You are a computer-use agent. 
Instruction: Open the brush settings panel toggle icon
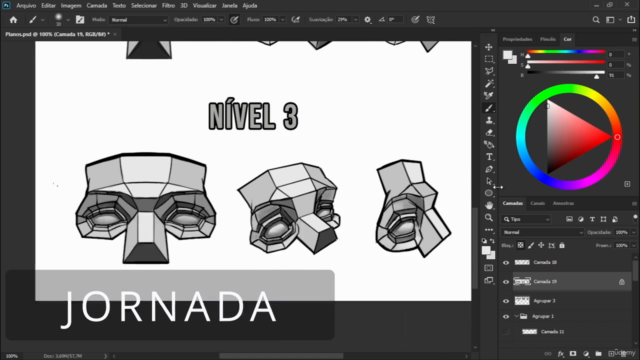(x=80, y=20)
